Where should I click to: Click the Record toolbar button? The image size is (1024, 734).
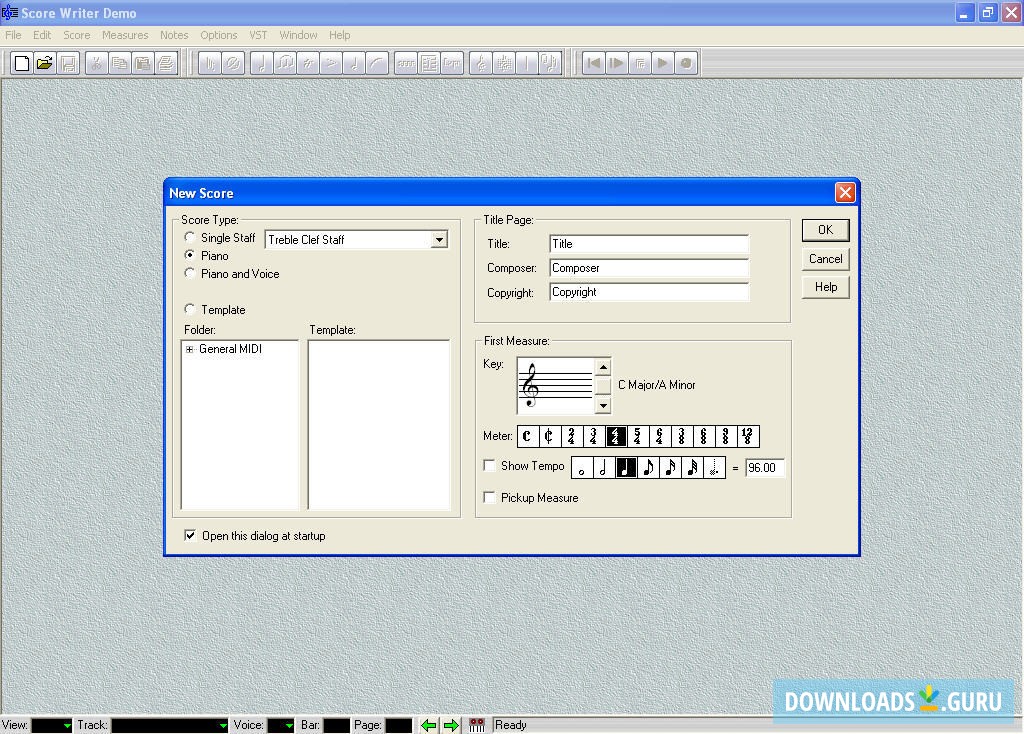tap(686, 63)
